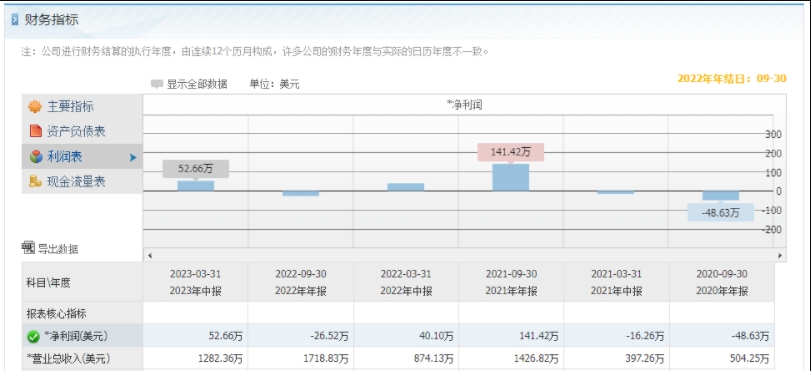The width and height of the screenshot is (811, 371).
Task: Click the 2020-09-30 negative bar
Action: [720, 196]
